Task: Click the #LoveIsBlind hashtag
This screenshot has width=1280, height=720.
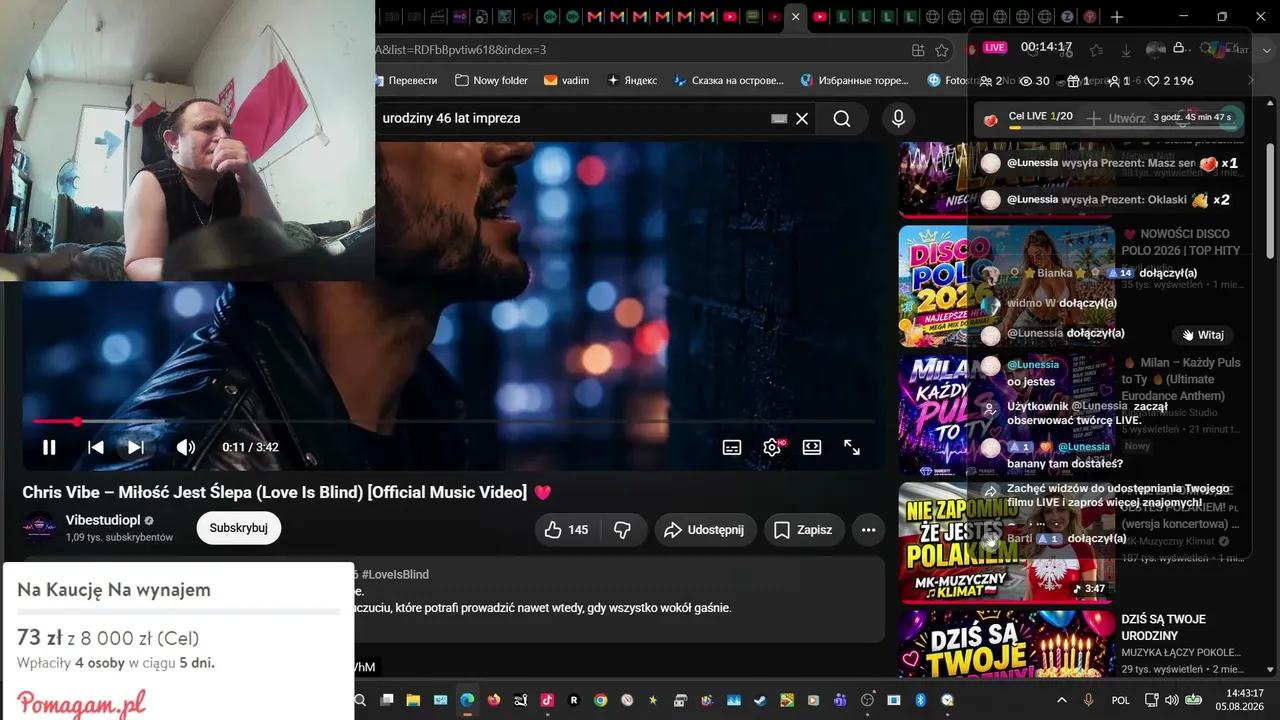Action: (395, 575)
